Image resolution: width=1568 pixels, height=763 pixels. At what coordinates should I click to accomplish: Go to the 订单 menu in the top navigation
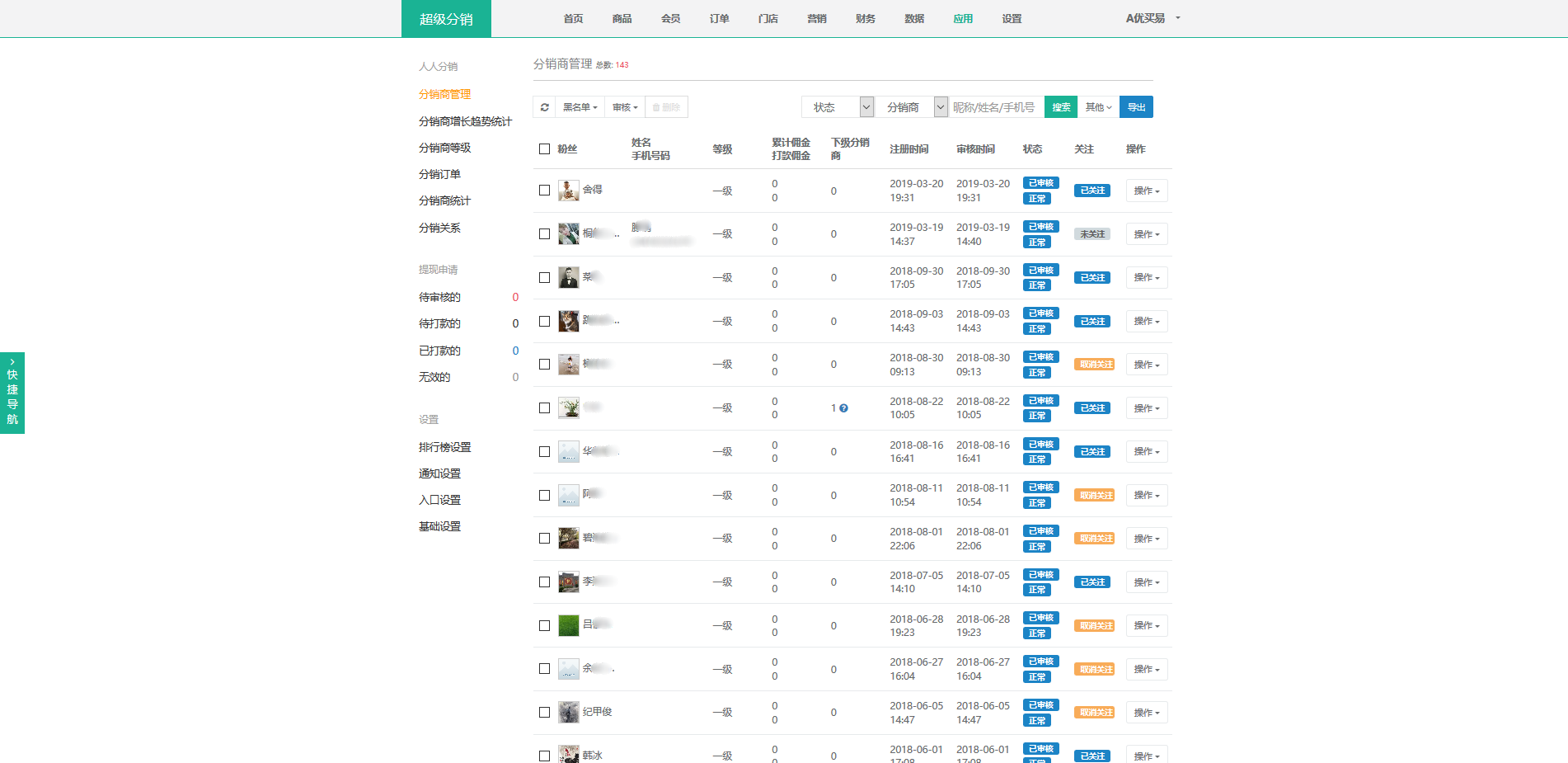click(x=719, y=19)
